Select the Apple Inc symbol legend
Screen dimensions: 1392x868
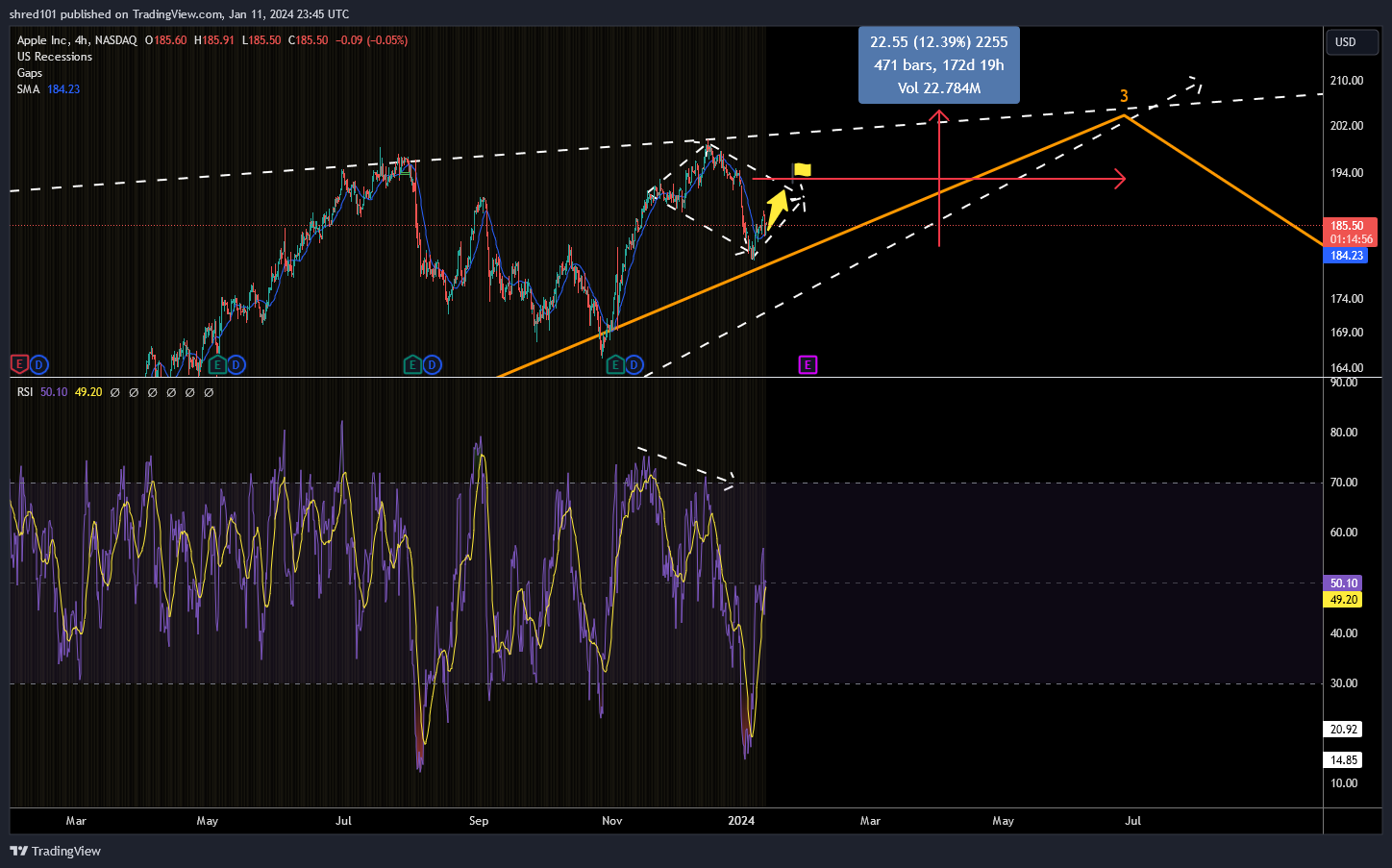(x=77, y=40)
